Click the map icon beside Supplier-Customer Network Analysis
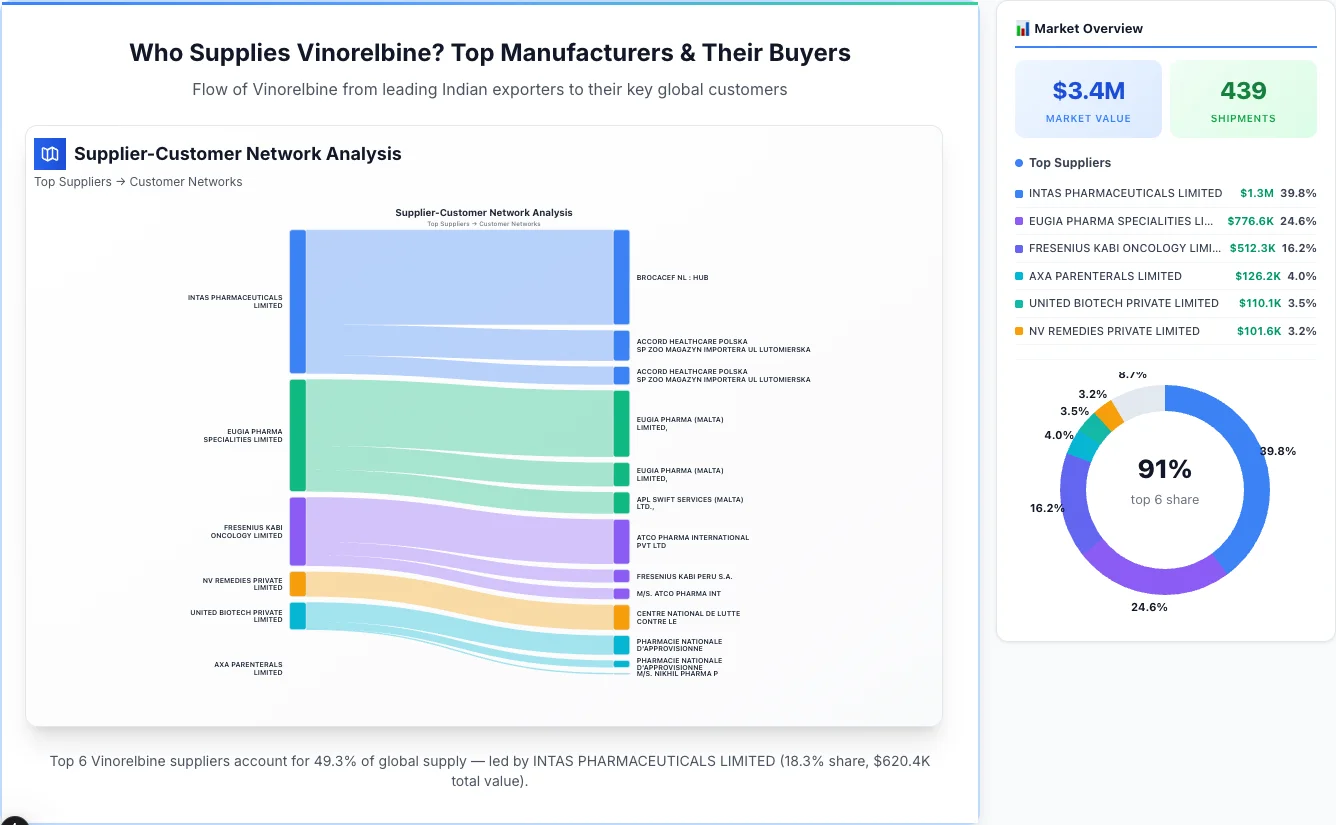1336x825 pixels. pyautogui.click(x=49, y=154)
